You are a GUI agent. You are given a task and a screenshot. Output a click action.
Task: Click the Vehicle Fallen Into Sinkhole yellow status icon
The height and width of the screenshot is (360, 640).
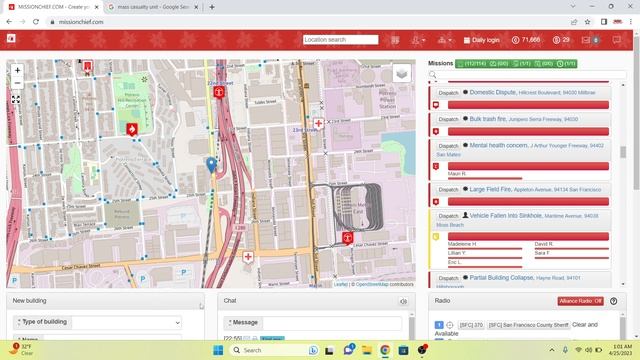tap(436, 236)
